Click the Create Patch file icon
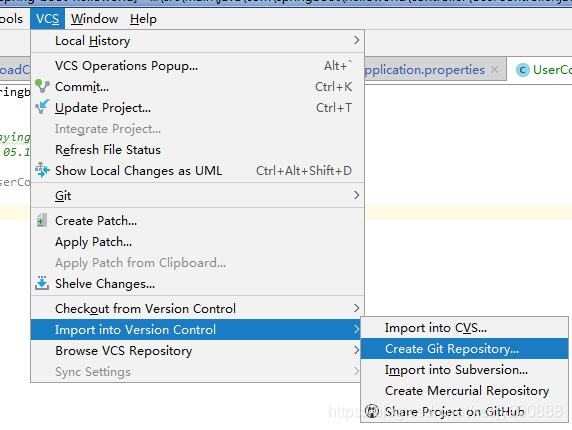Viewport: 572px width, 430px height. (42, 220)
